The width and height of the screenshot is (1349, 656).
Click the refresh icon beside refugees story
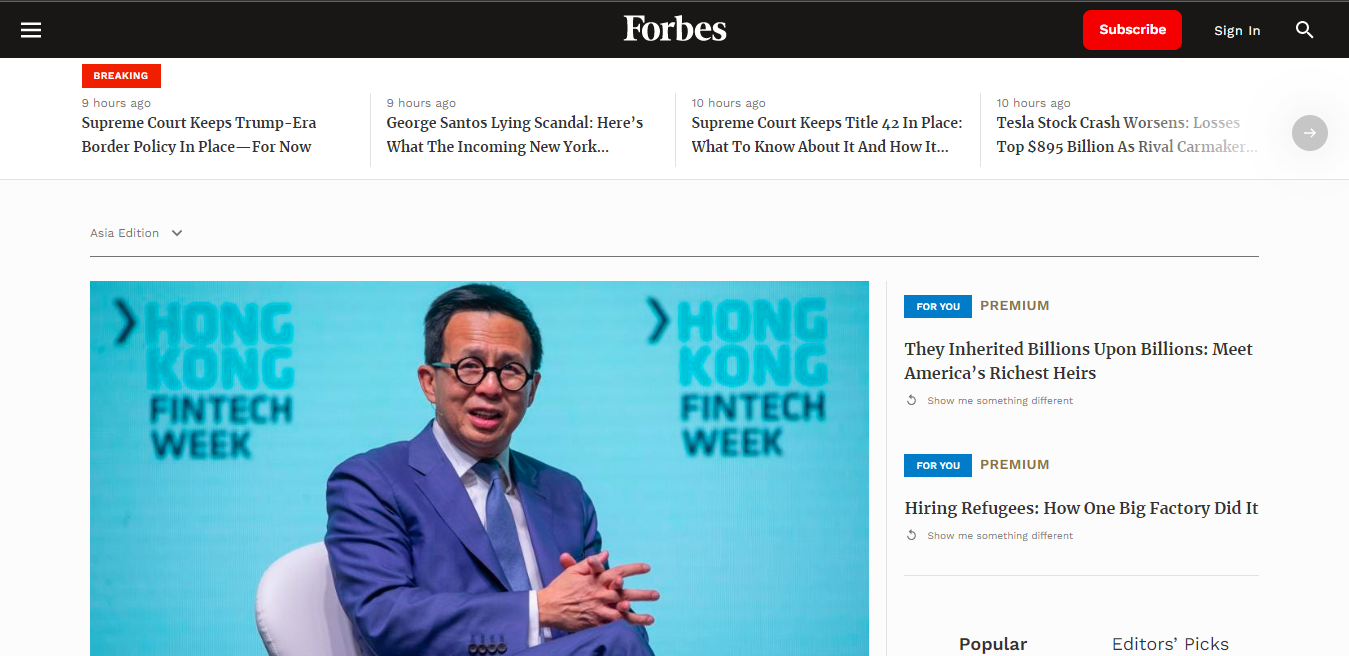(x=910, y=535)
